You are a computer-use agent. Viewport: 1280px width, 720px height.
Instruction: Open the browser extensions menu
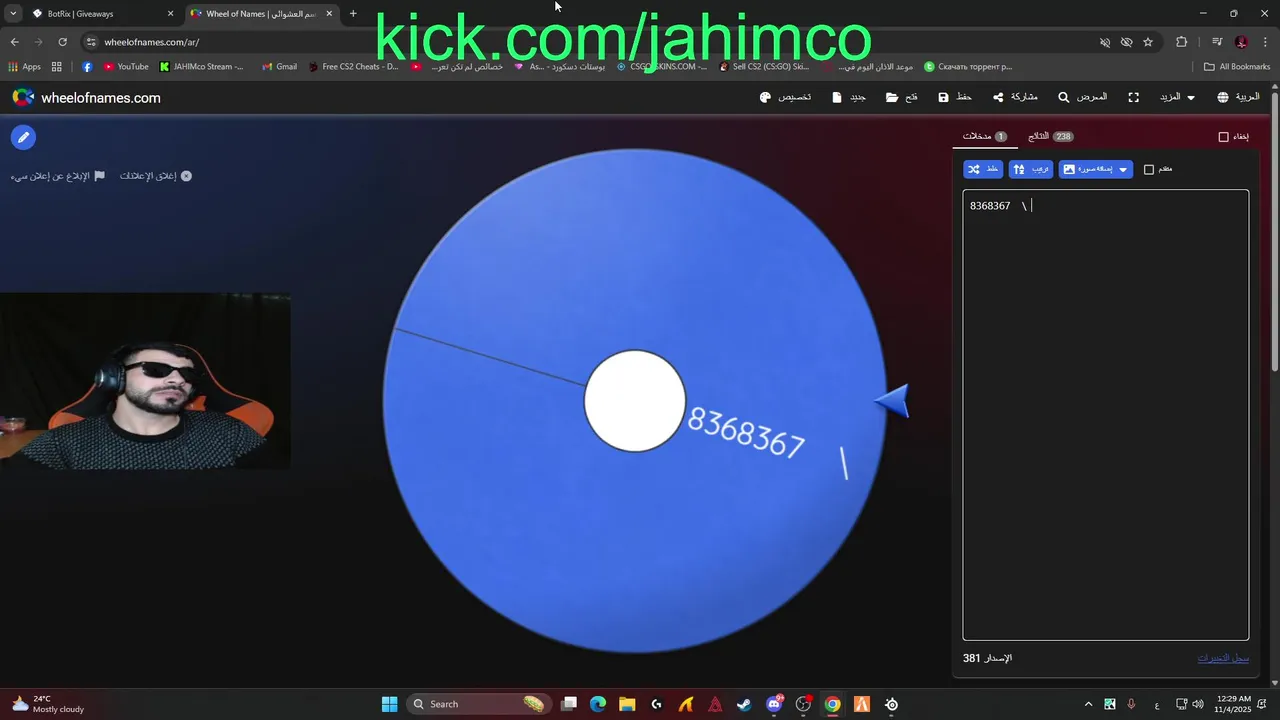(x=1181, y=42)
